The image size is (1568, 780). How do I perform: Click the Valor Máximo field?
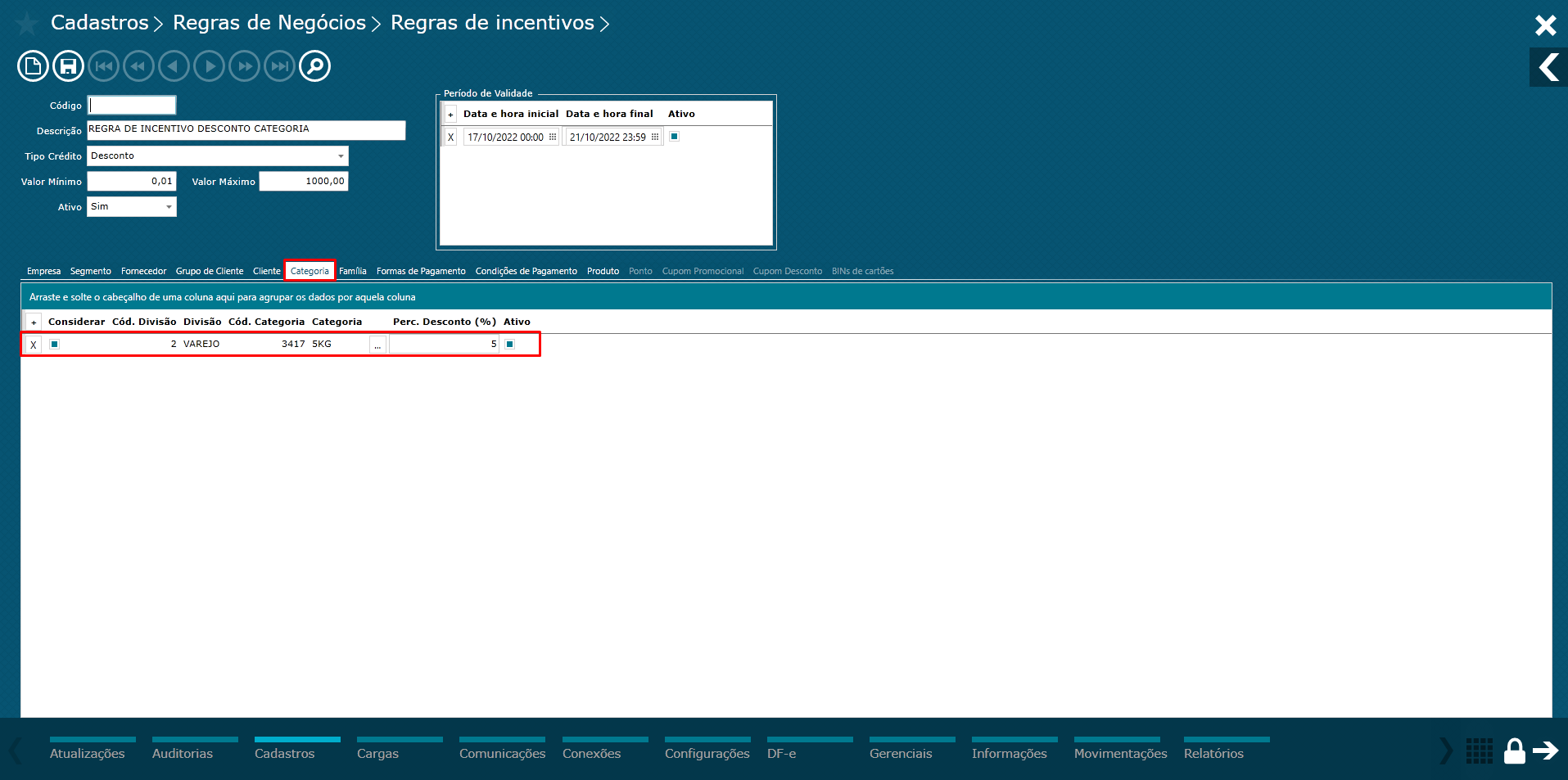304,182
